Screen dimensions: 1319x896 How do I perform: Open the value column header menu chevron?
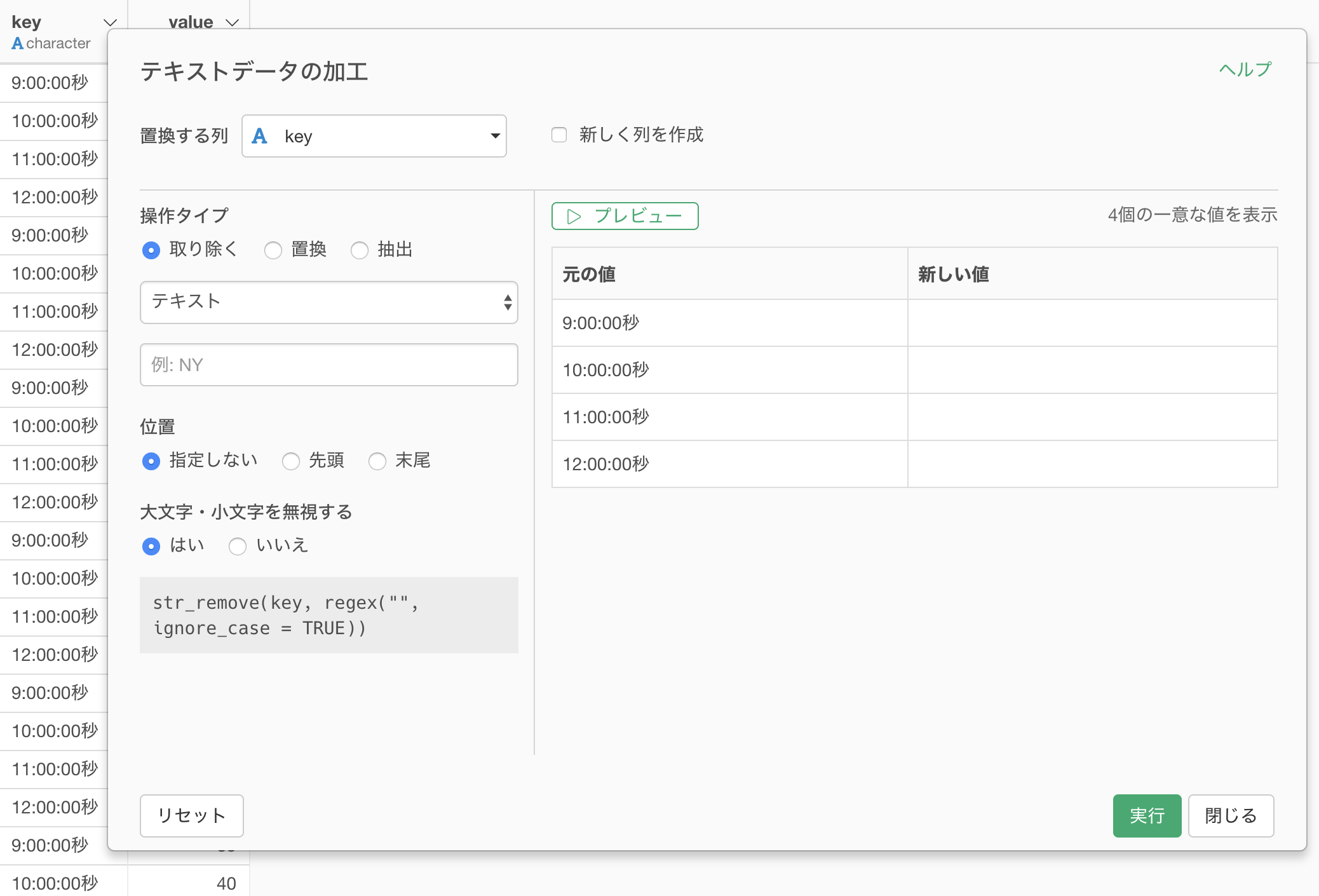coord(233,23)
